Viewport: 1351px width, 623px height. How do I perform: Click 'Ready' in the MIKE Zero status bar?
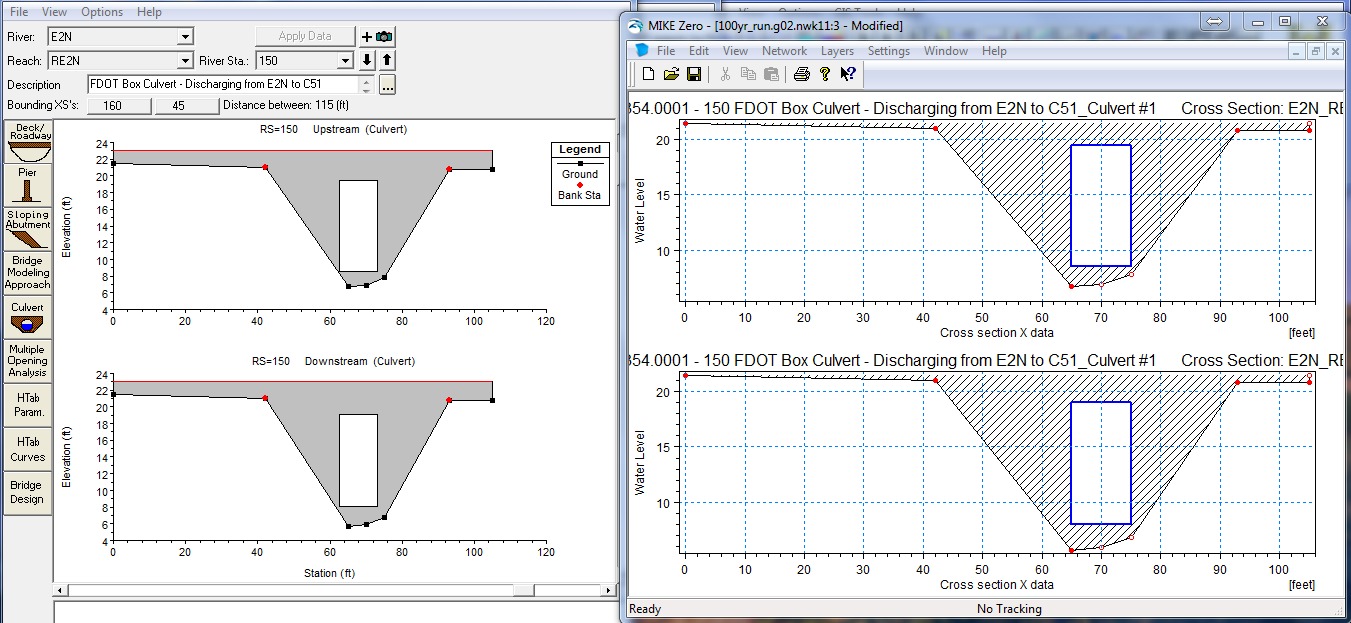(x=645, y=609)
